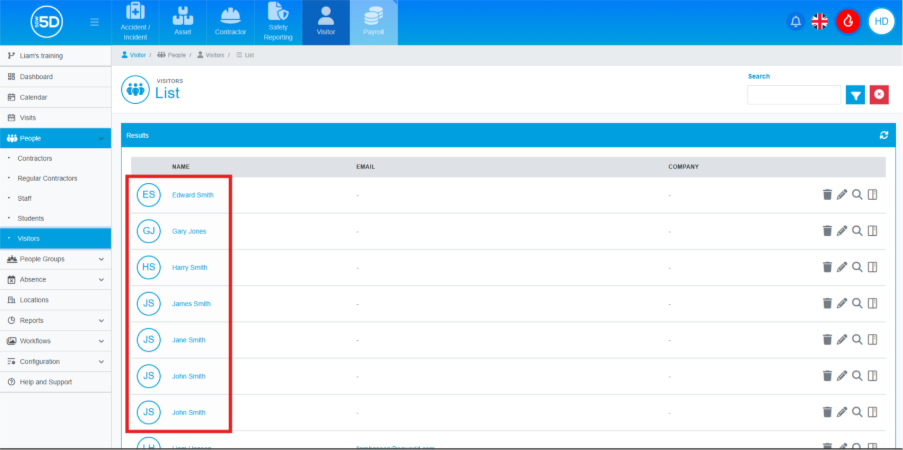This screenshot has width=903, height=450.
Task: Delete James Smith with the trash icon
Action: pos(827,303)
